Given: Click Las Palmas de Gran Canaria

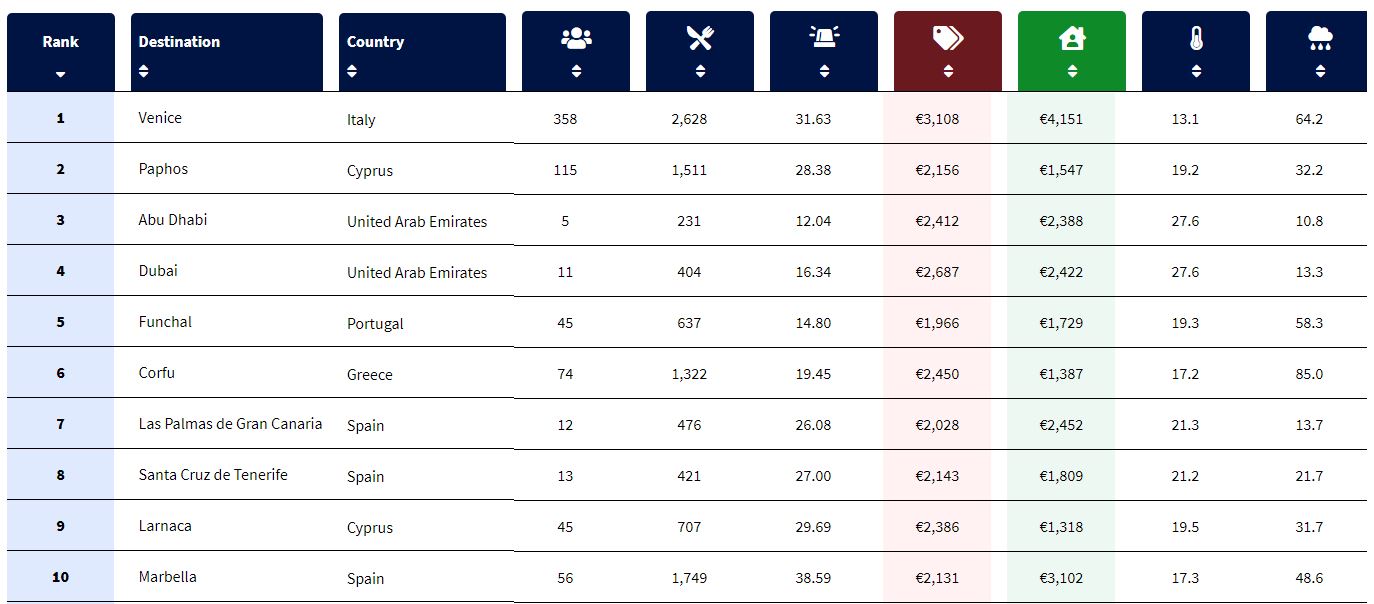Looking at the screenshot, I should point(230,424).
